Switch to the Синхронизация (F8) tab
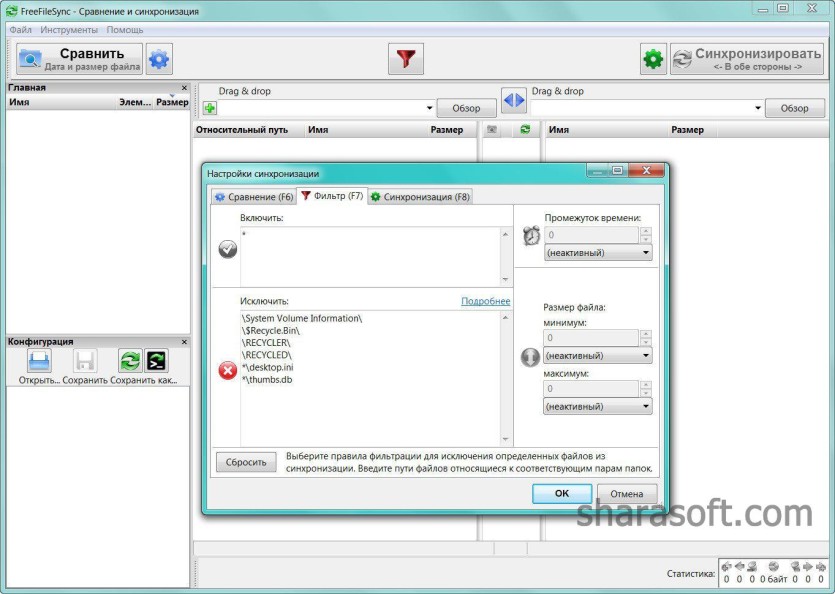The image size is (835, 594). pyautogui.click(x=420, y=197)
